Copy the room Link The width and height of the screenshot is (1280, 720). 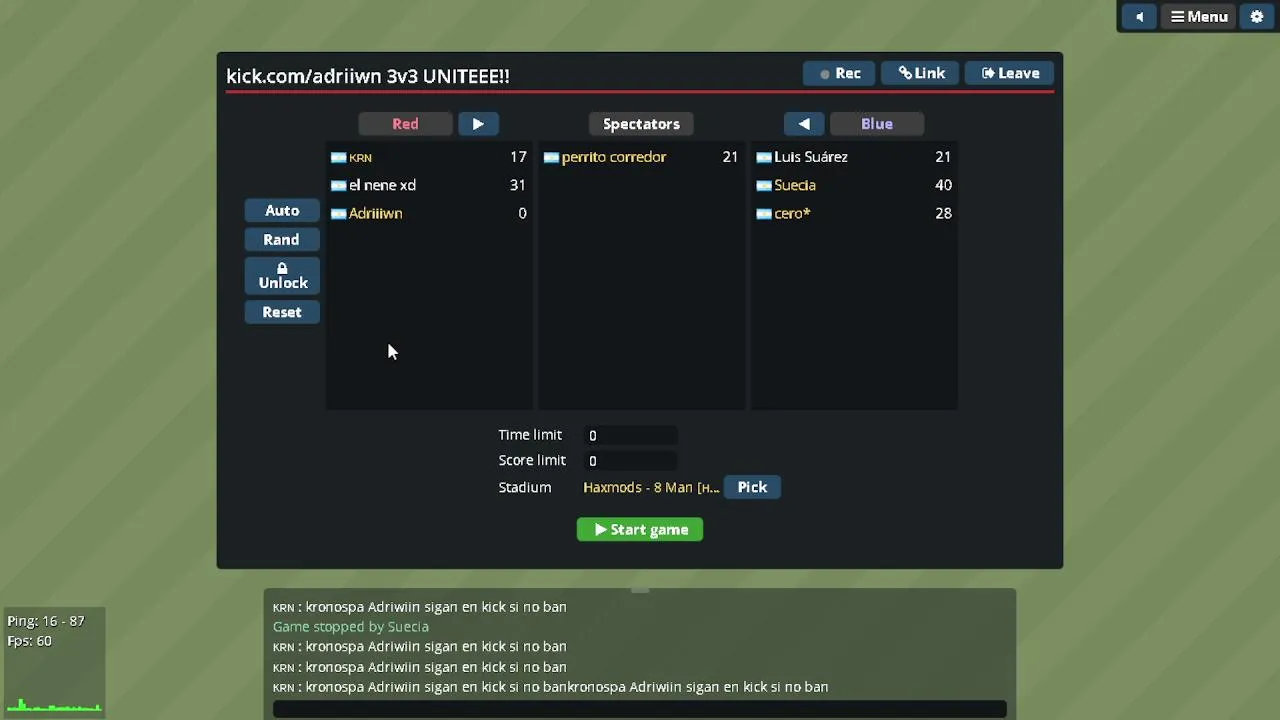(921, 73)
